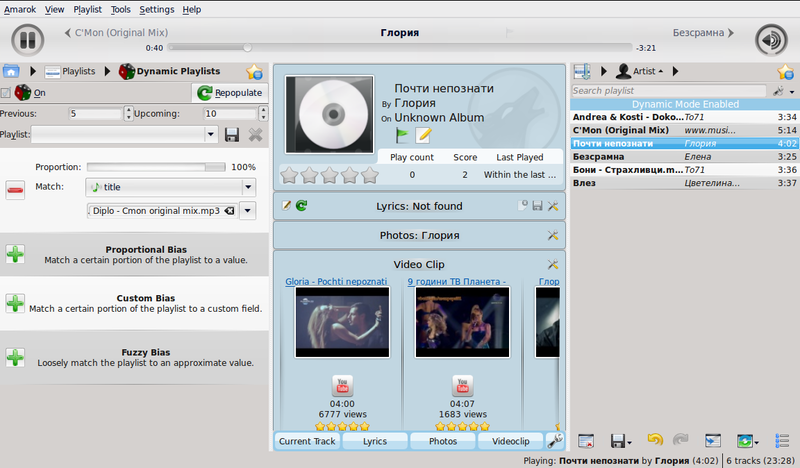Switch to Videoclip applet tab
Screen dimensions: 800x468
tap(511, 441)
